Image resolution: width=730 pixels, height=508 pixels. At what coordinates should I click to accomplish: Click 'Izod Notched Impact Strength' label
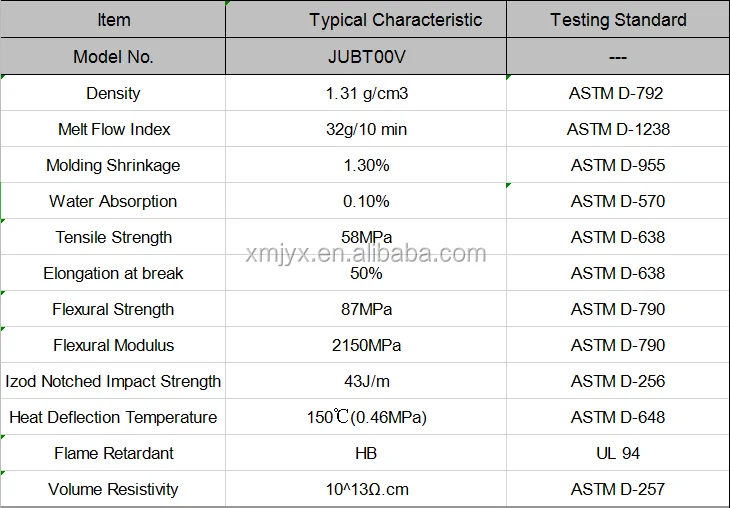(x=113, y=381)
